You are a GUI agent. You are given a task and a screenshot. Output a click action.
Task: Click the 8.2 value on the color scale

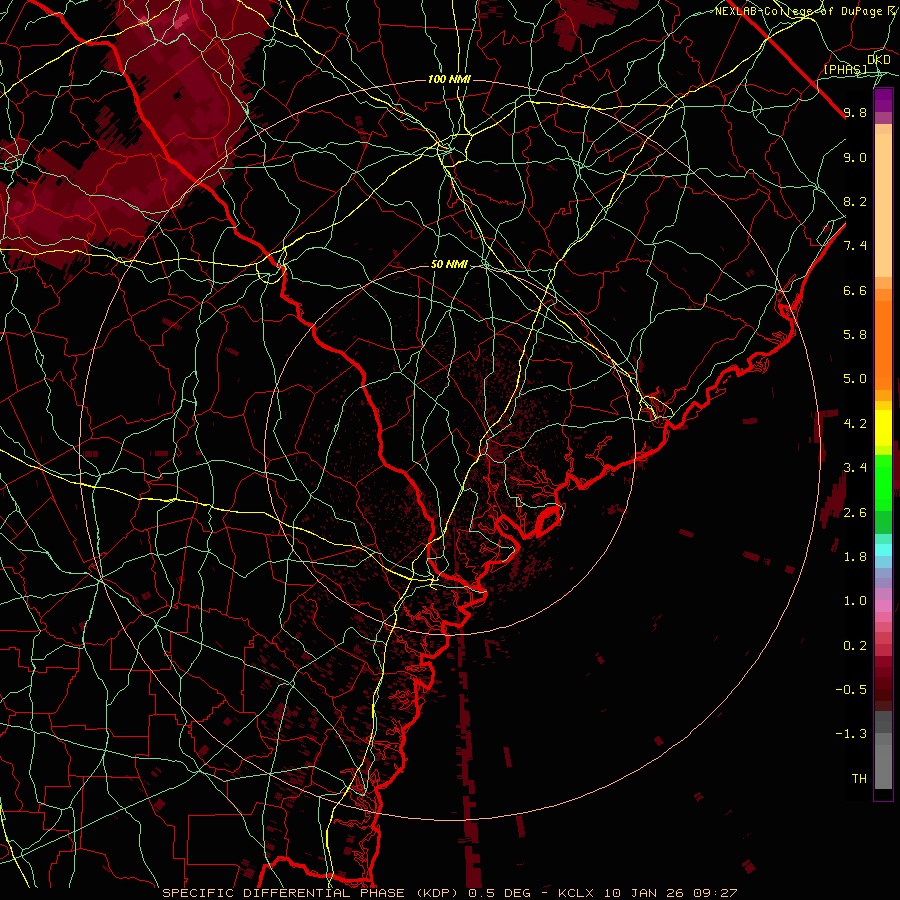[855, 202]
